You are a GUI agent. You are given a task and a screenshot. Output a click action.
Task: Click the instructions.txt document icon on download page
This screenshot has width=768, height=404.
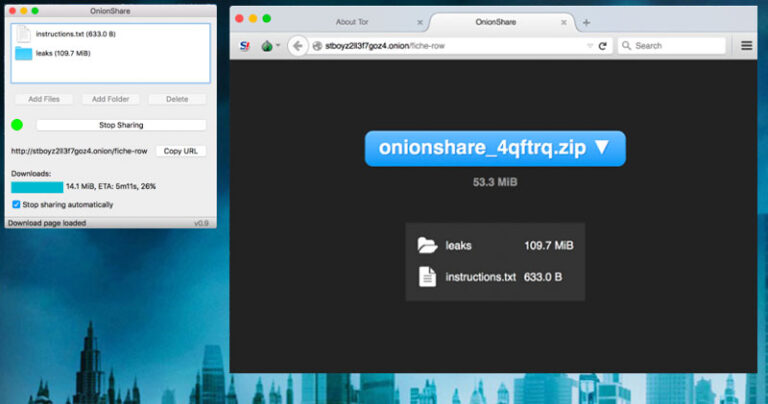tap(427, 277)
